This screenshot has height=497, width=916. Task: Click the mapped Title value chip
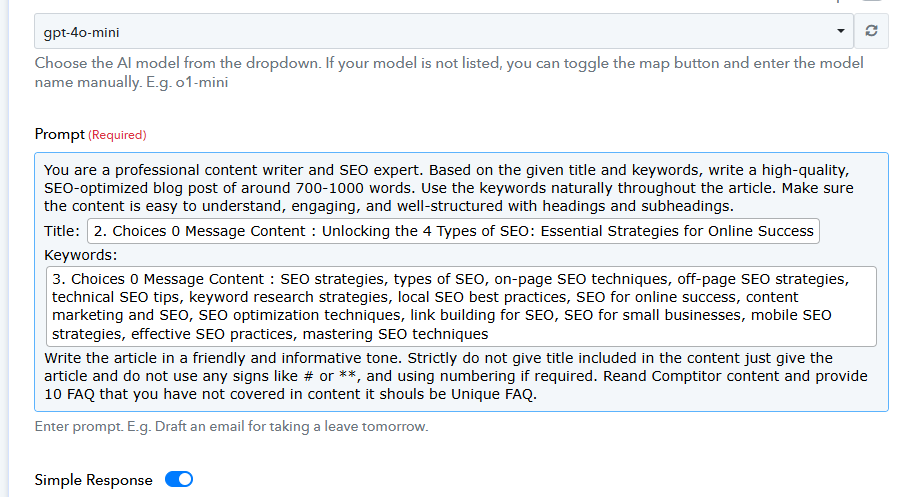tap(453, 231)
